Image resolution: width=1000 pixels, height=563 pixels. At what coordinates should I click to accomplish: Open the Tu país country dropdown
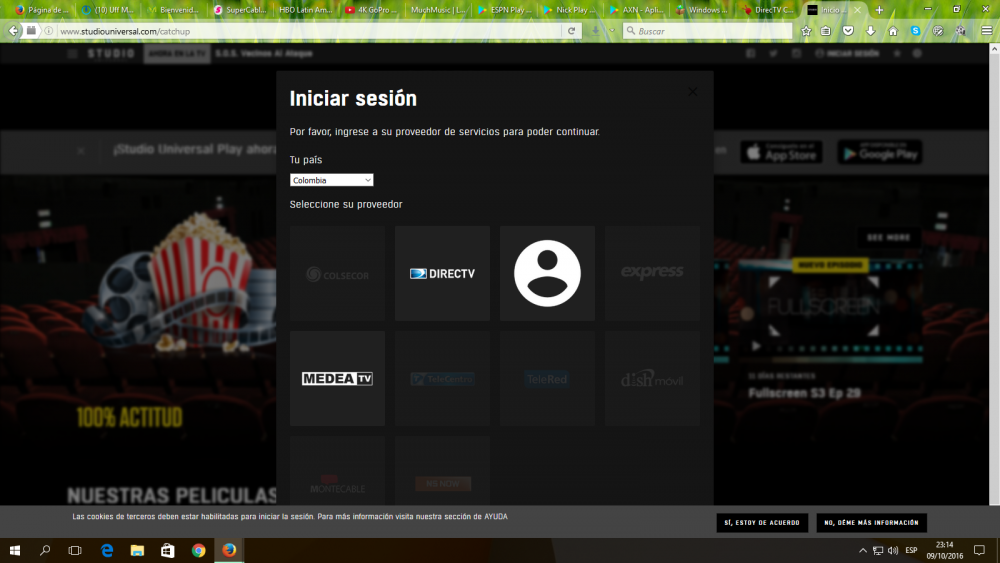click(x=331, y=180)
